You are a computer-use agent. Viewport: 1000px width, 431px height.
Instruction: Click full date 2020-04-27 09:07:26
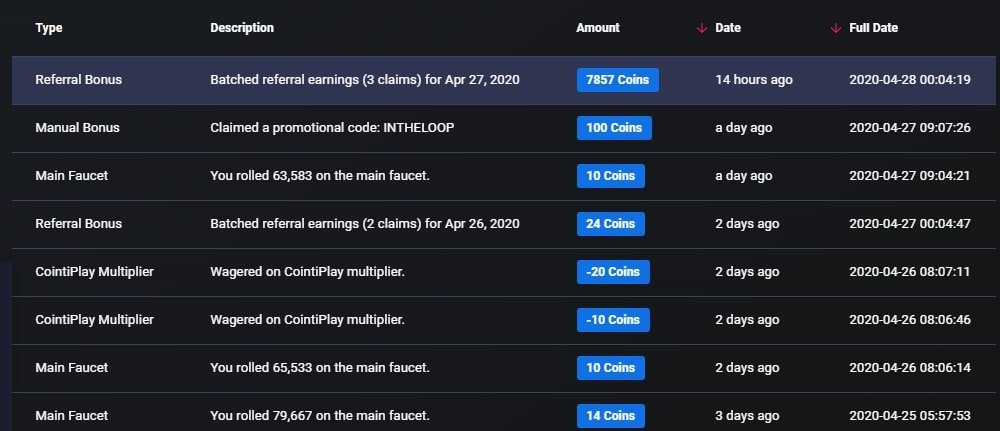click(x=910, y=128)
